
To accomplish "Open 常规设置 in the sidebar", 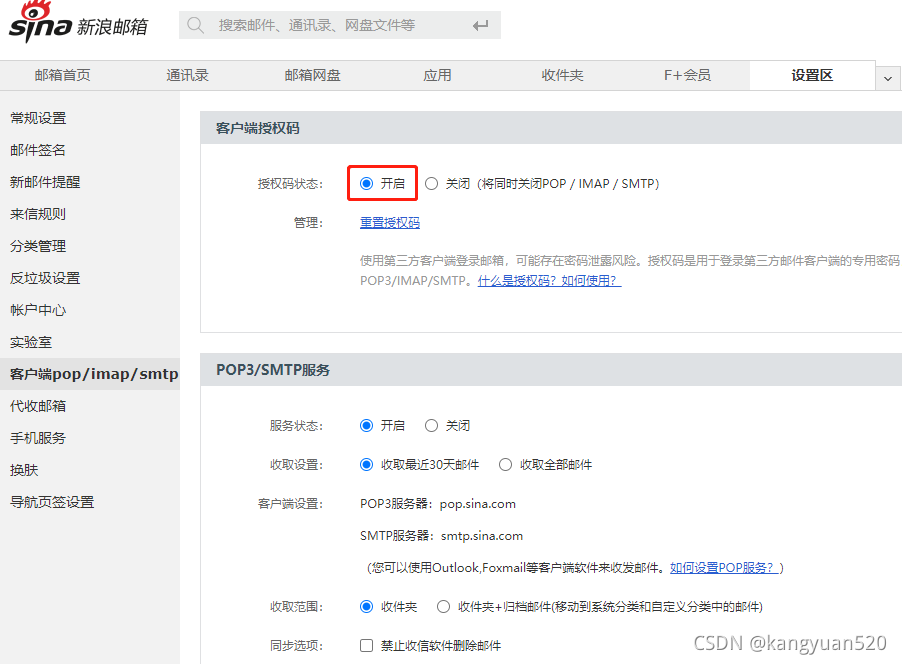I will [38, 118].
